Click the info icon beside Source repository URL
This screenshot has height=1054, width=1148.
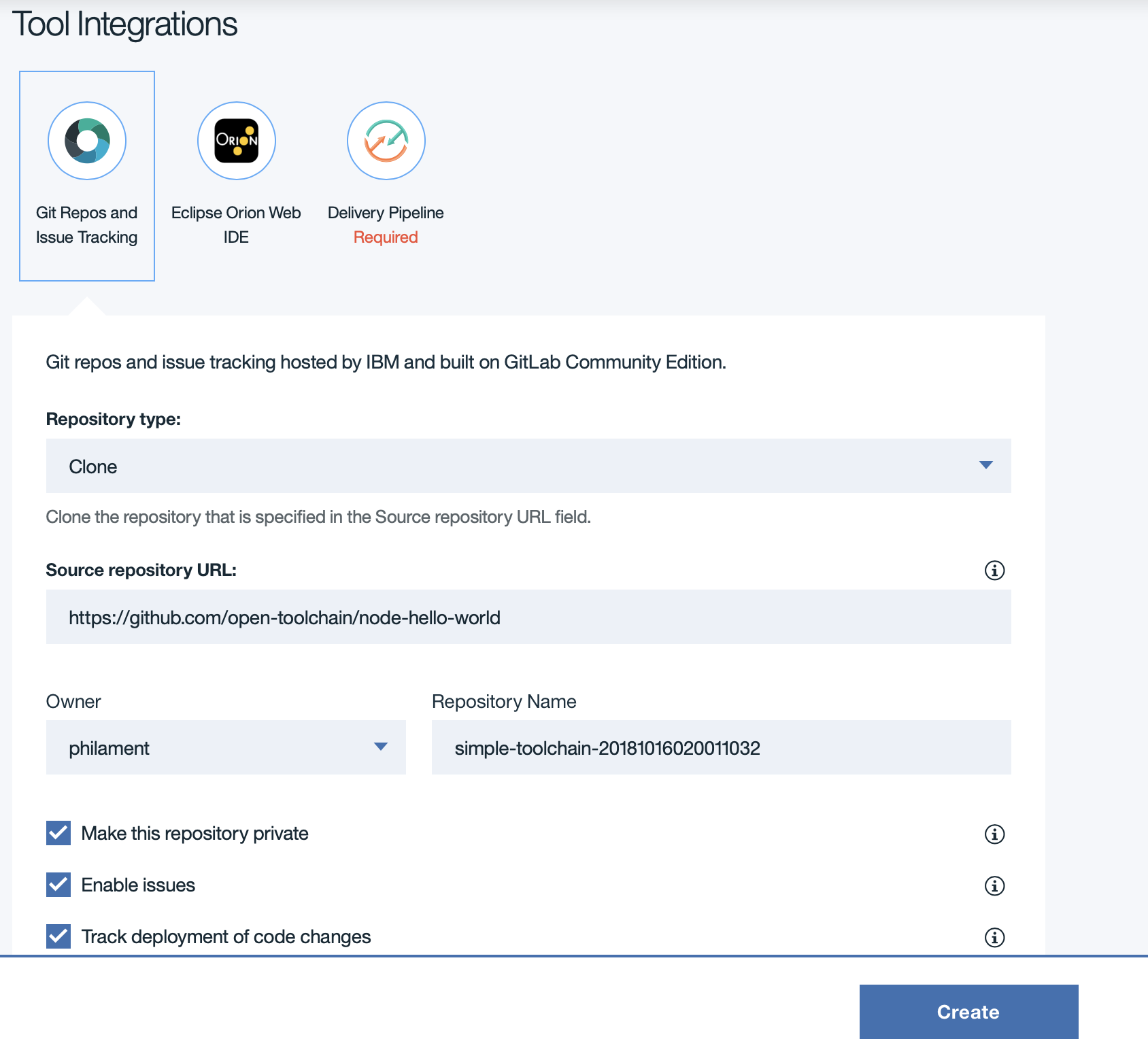coord(994,571)
